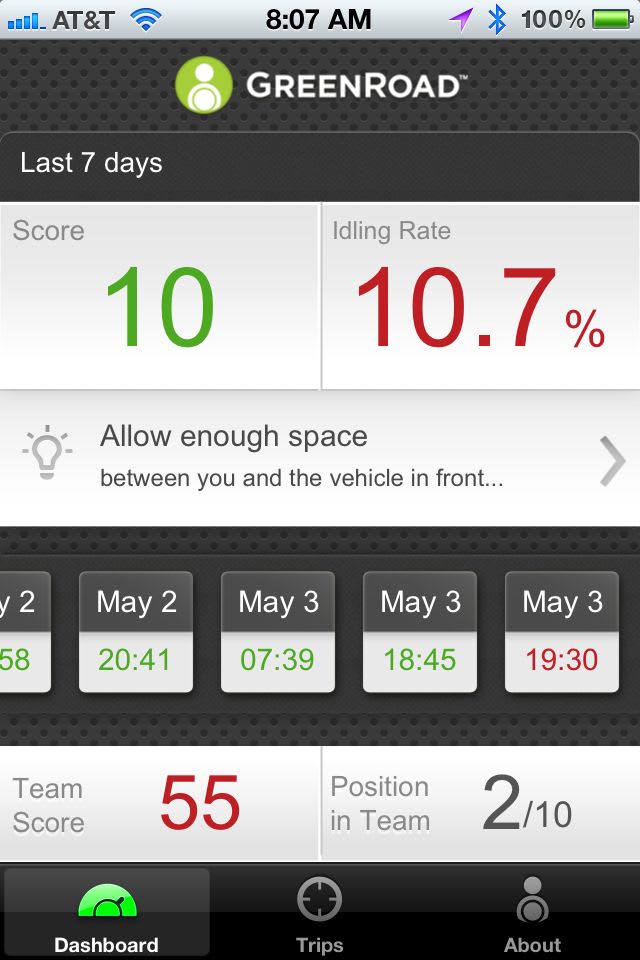Tap the Score 10 panel
This screenshot has height=960, width=640.
159,296
